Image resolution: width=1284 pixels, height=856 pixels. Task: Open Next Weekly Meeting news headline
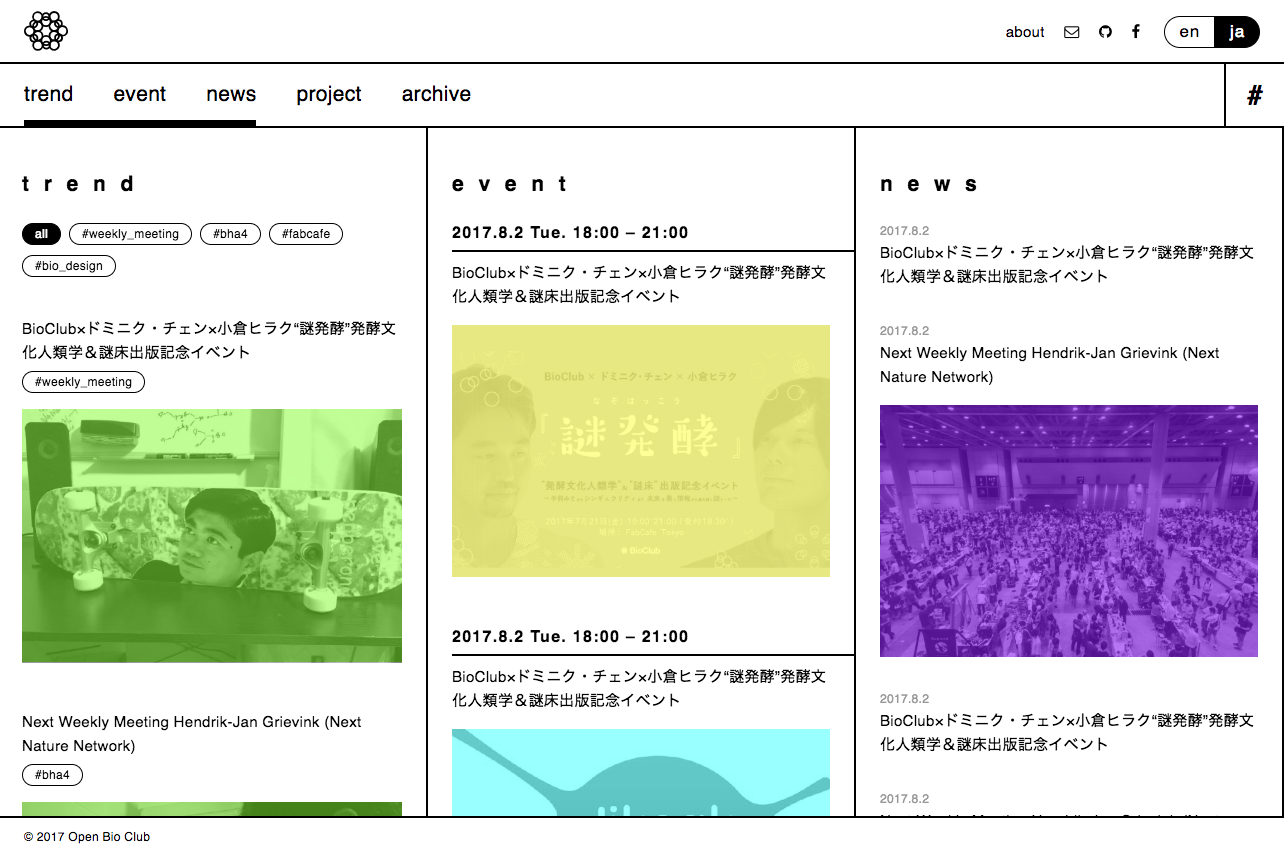(1049, 365)
